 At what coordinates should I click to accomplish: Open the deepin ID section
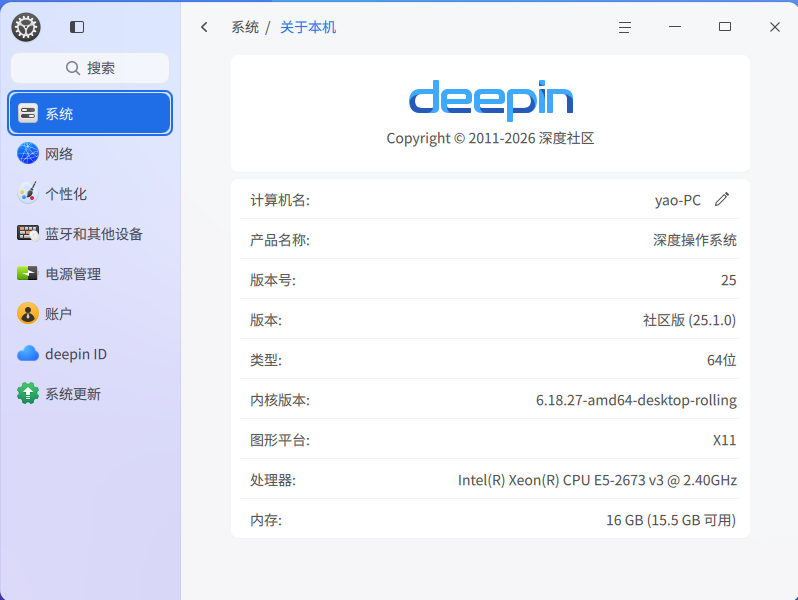90,354
